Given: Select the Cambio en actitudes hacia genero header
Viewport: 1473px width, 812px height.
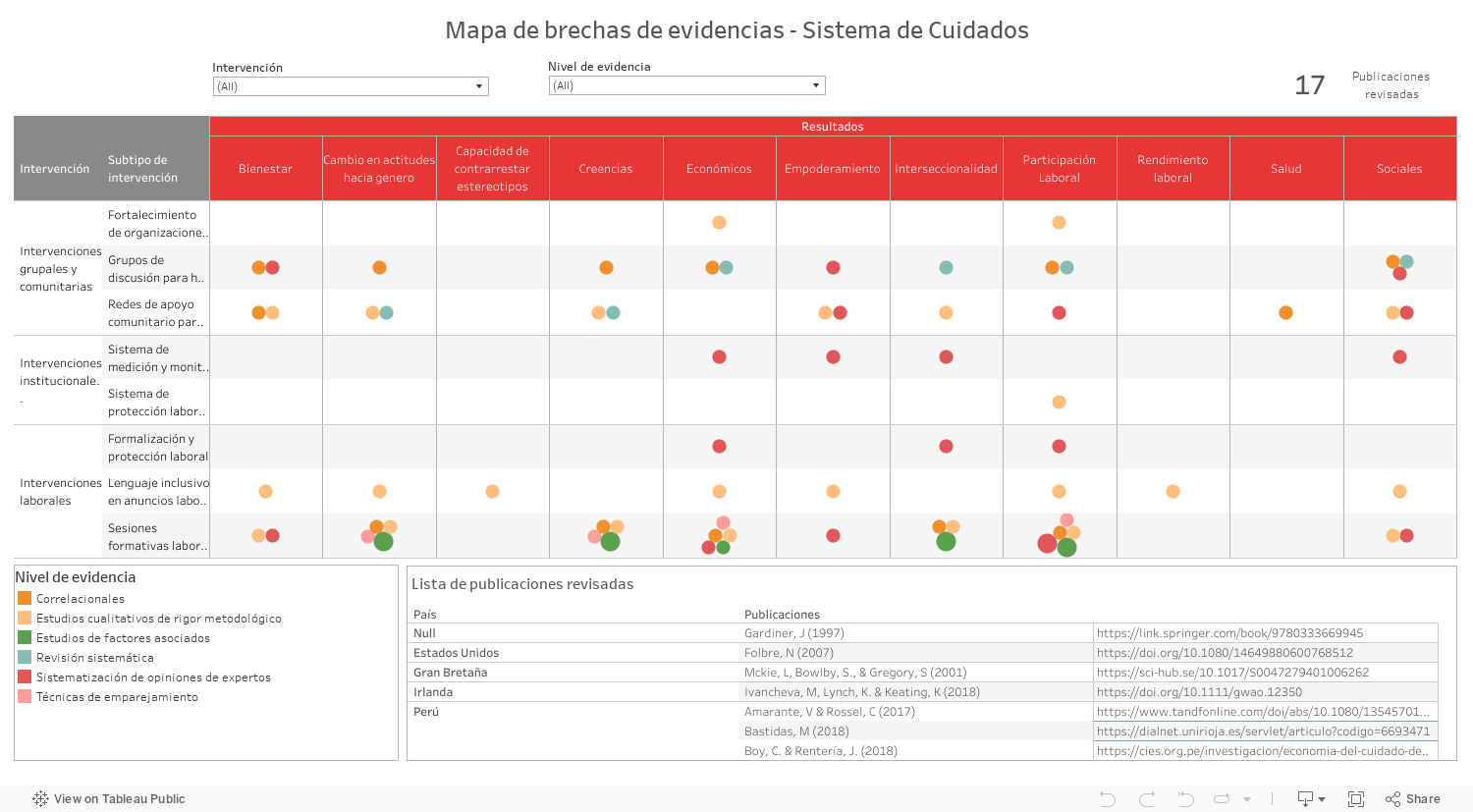Looking at the screenshot, I should [379, 169].
